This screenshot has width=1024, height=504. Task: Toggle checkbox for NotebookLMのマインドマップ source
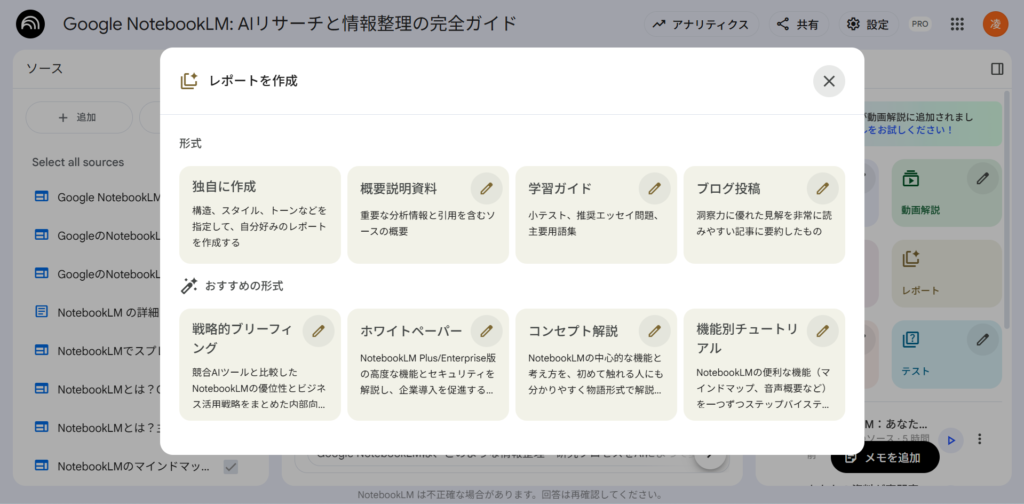click(231, 466)
